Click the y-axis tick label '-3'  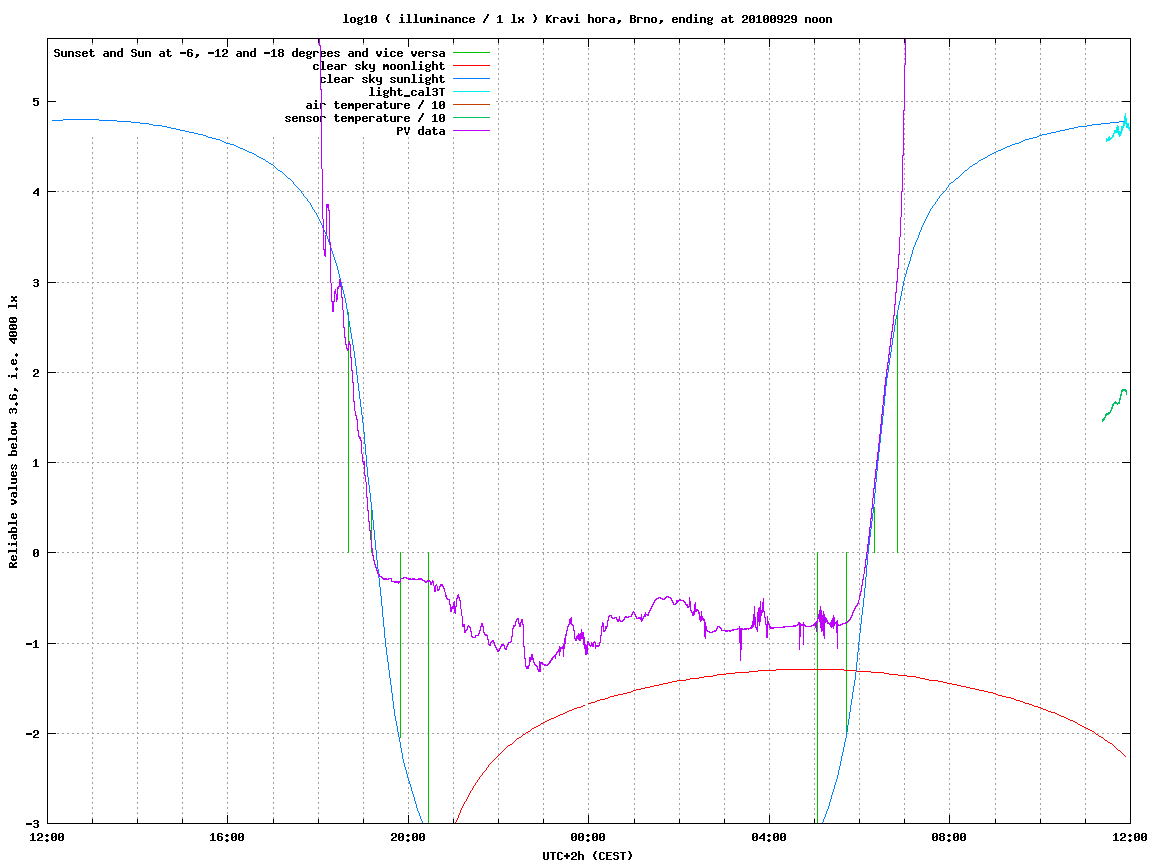tap(32, 824)
